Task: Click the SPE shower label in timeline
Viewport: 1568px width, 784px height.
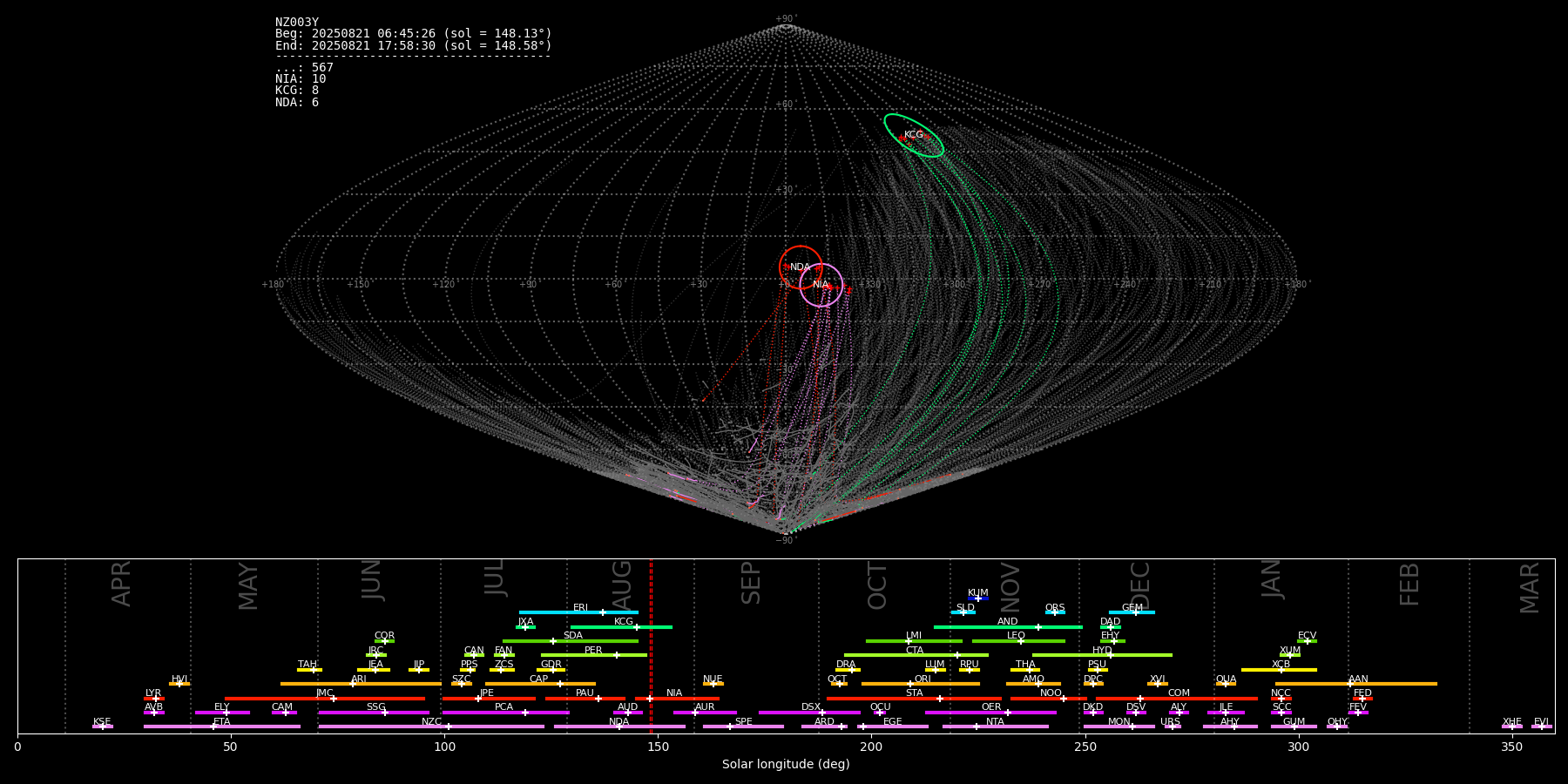Action: 744,722
